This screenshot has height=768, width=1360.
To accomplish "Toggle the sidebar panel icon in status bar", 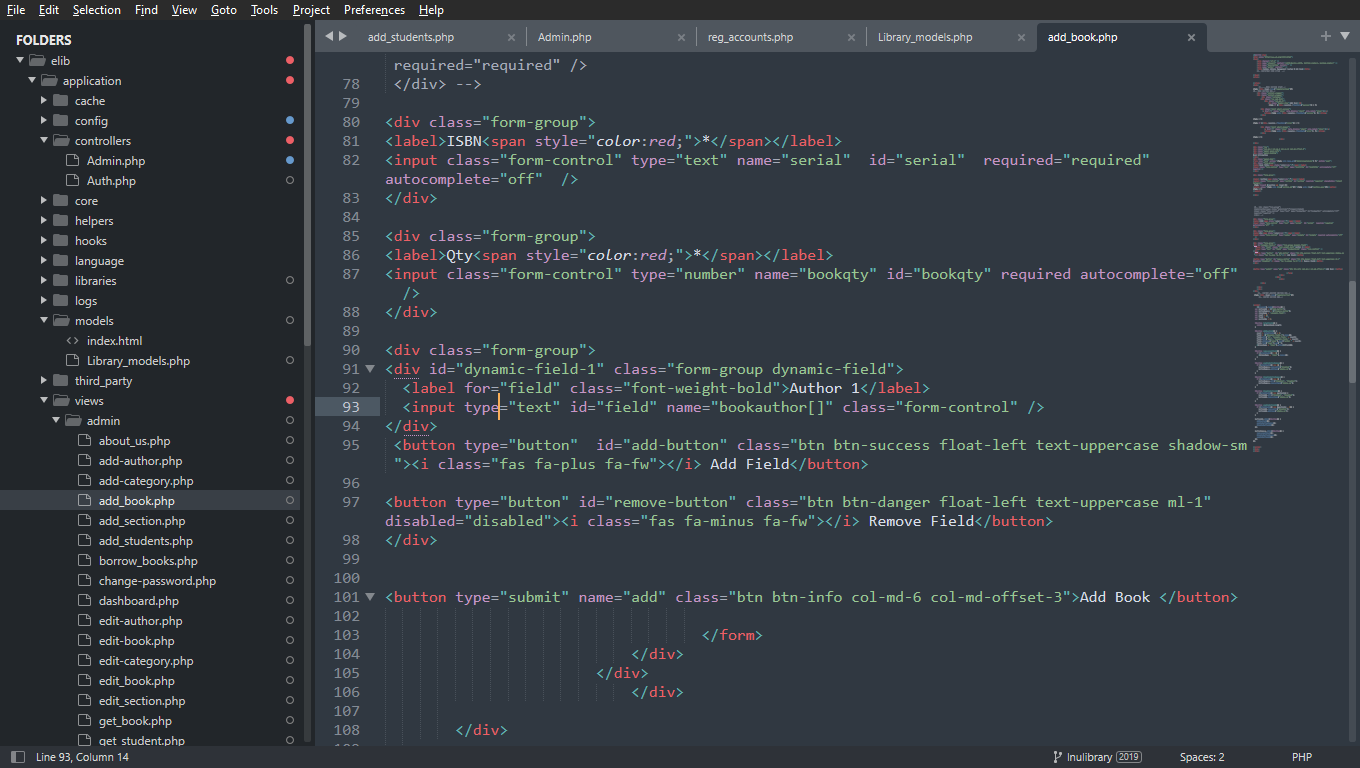I will click(x=17, y=757).
